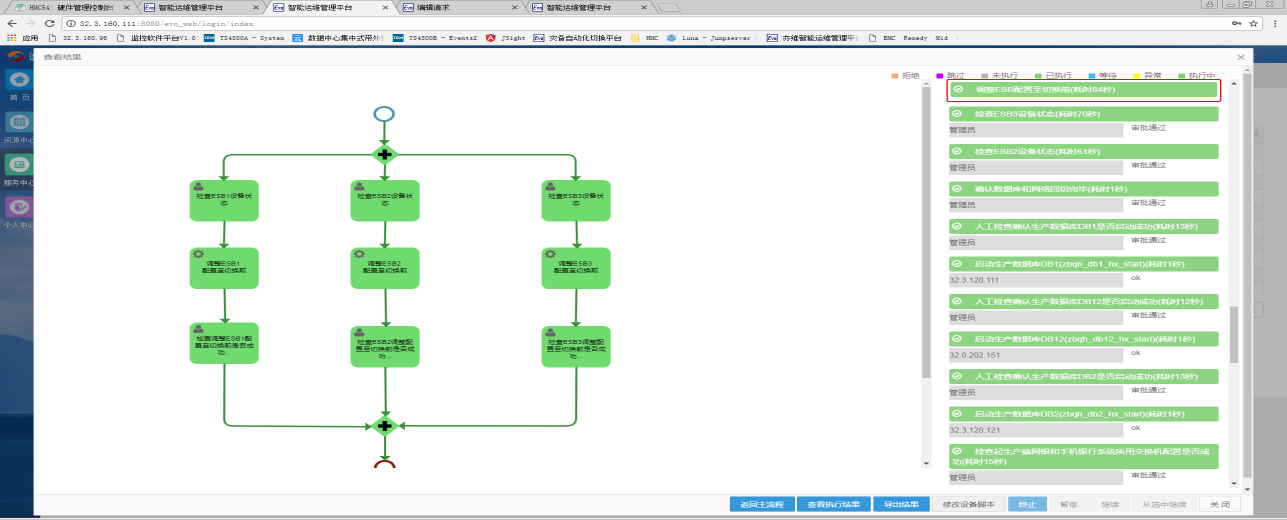The width and height of the screenshot is (1287, 520).
Task: Open the 灾备自动化切换平台 bookmark
Action: coord(579,38)
